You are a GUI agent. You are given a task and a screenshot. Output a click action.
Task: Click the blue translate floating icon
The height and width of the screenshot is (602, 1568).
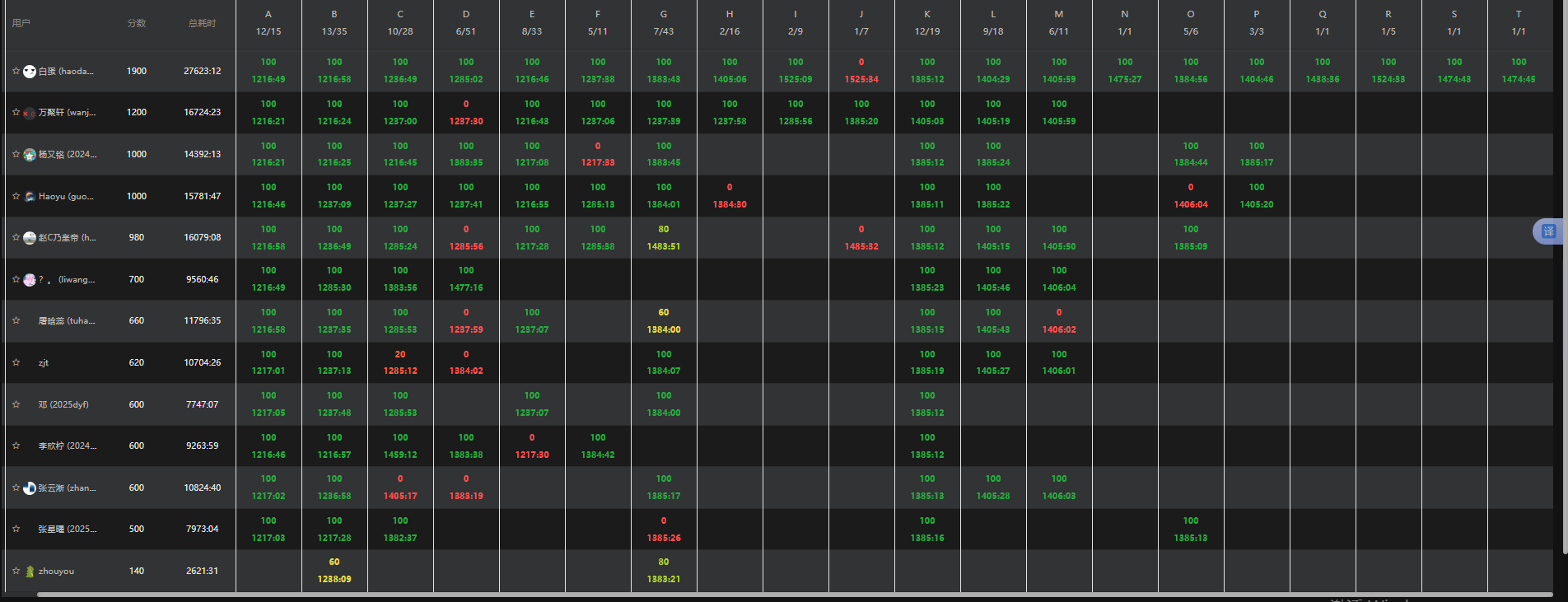pos(1547,231)
